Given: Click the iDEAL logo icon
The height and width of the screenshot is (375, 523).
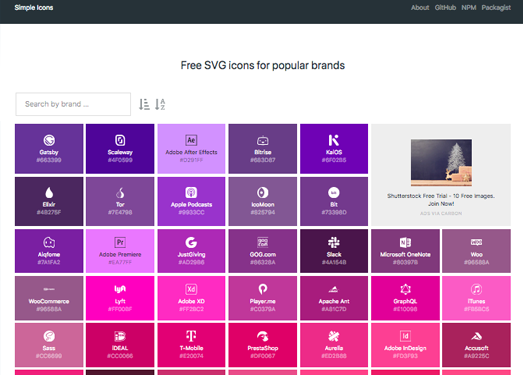Looking at the screenshot, I should pos(120,336).
